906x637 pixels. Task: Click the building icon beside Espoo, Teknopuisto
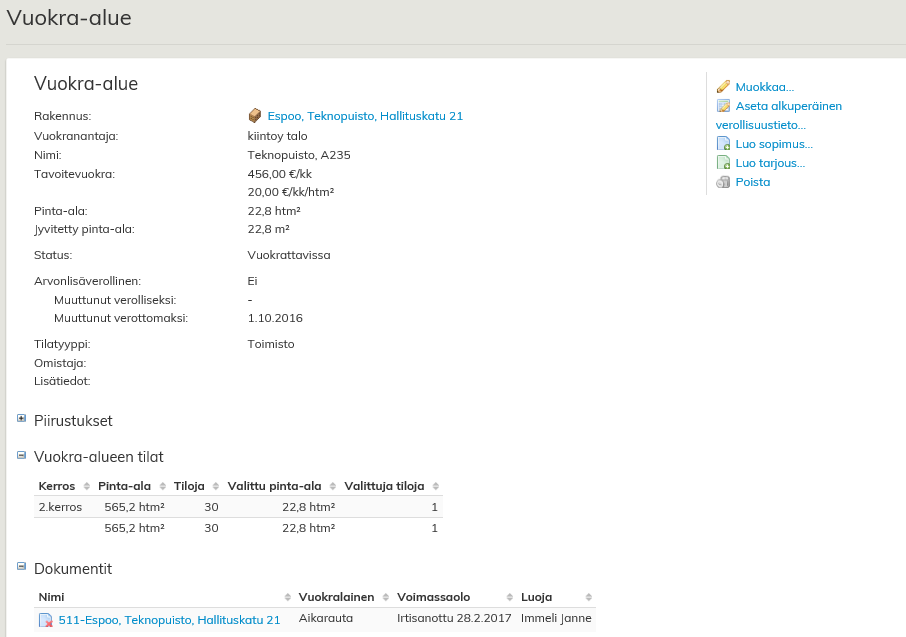tap(254, 116)
